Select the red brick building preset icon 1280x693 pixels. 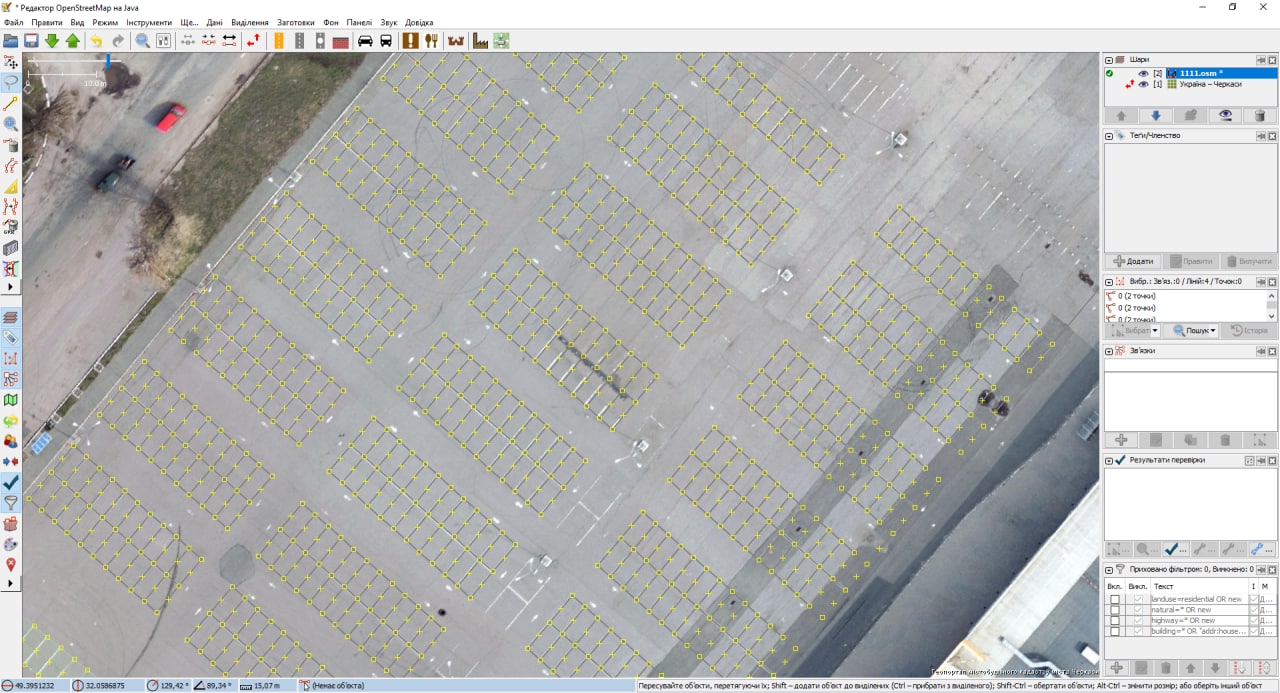click(x=340, y=41)
